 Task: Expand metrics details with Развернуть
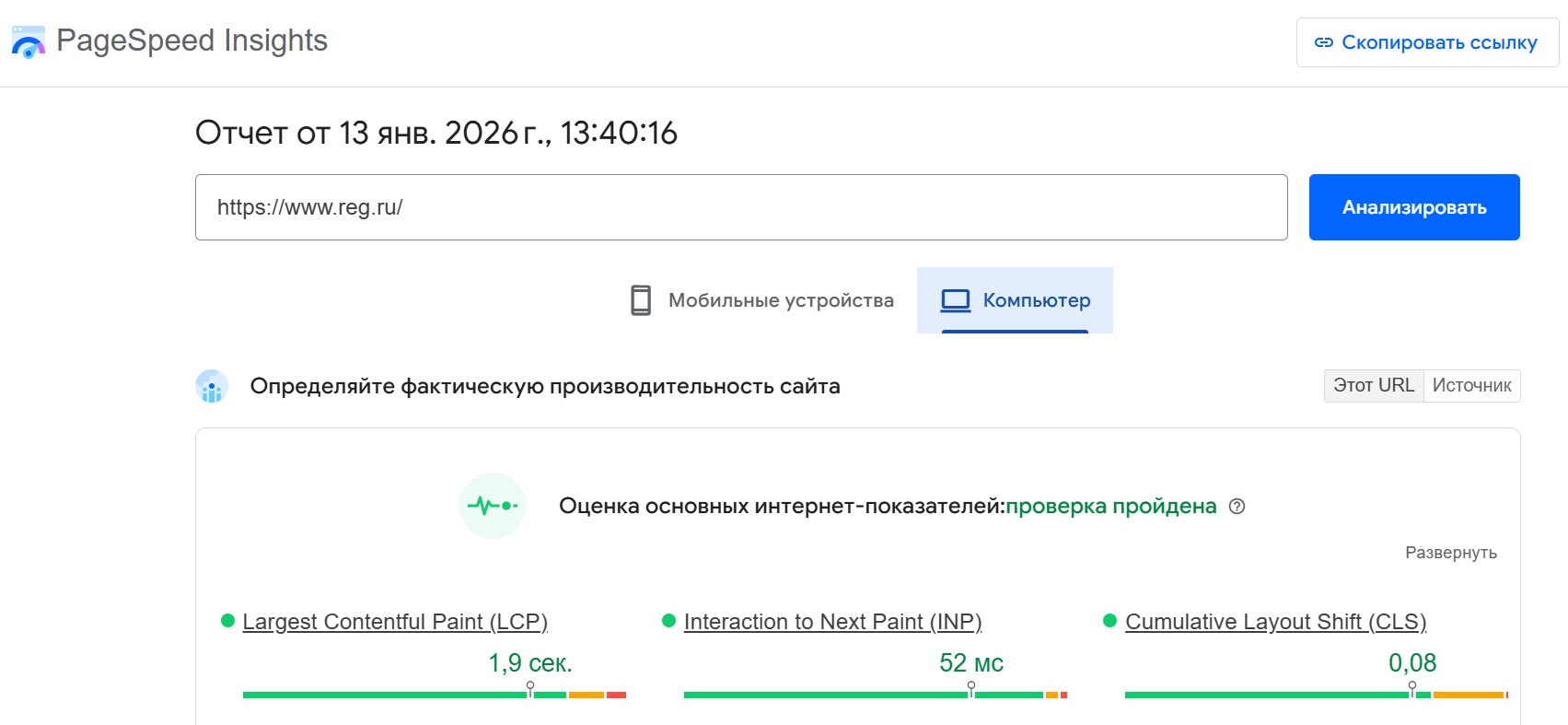point(1450,553)
